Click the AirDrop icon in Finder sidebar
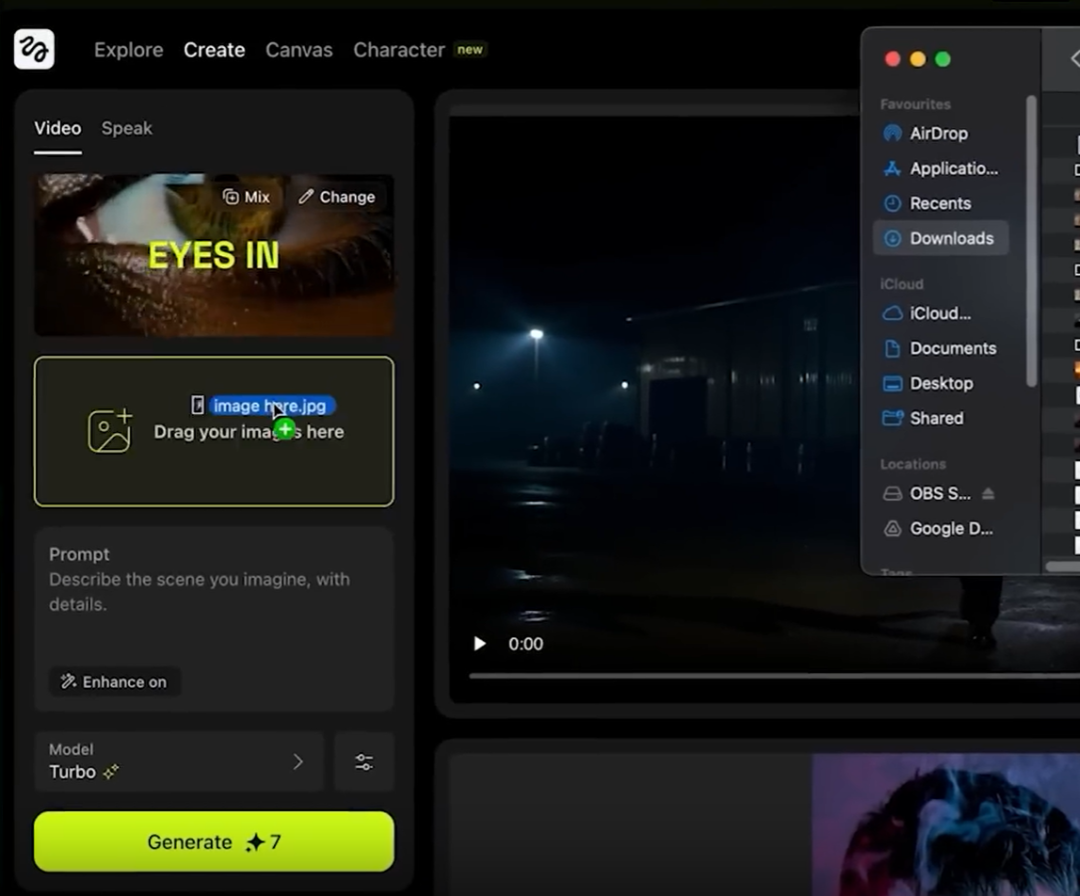The height and width of the screenshot is (896, 1080). click(x=892, y=133)
